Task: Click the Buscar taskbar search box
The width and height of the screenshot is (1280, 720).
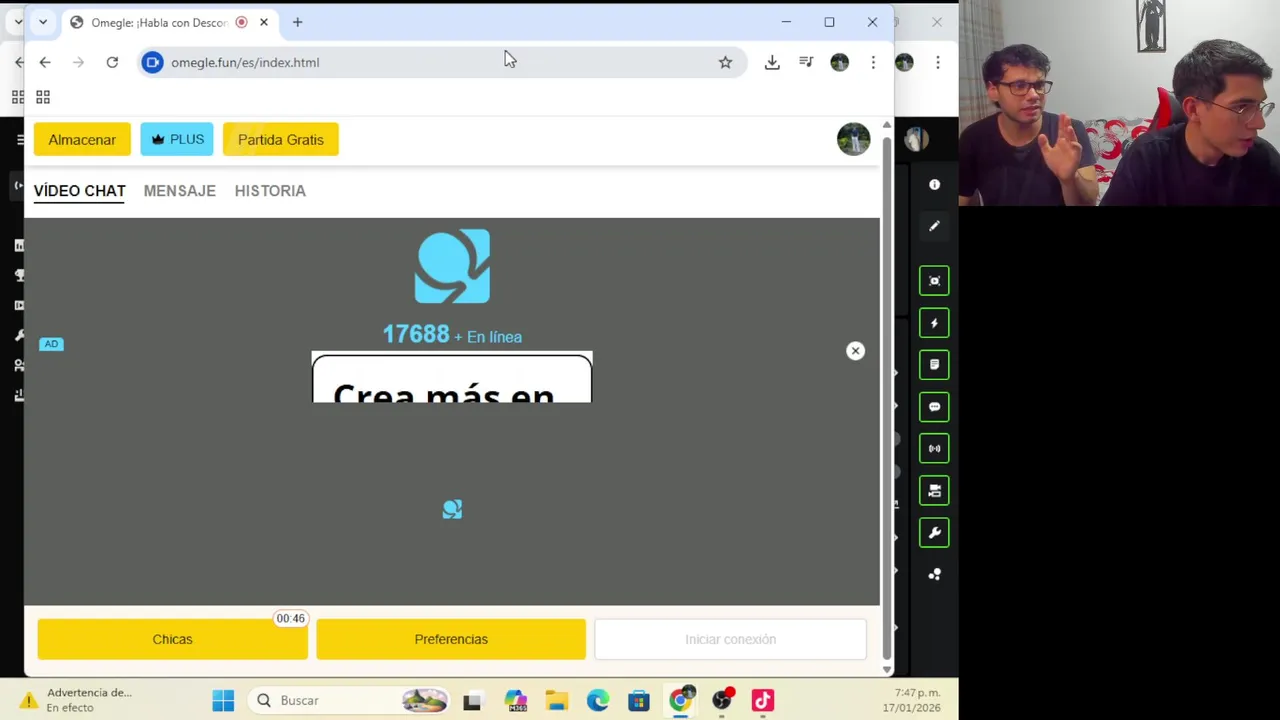Action: click(x=348, y=700)
